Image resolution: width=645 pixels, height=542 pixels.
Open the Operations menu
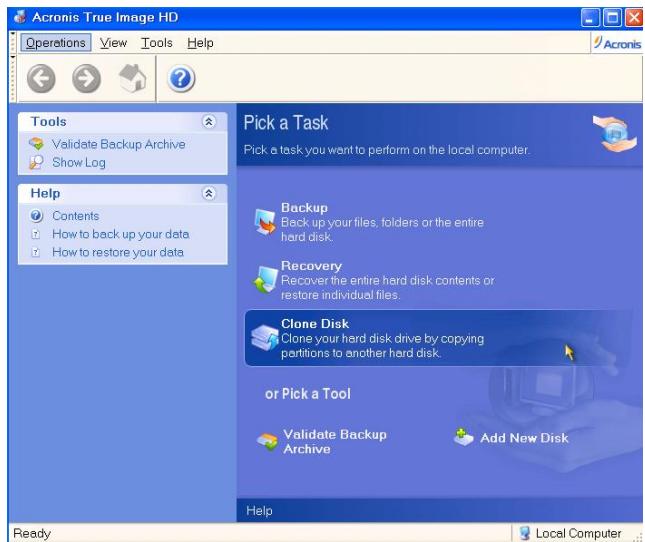point(56,43)
